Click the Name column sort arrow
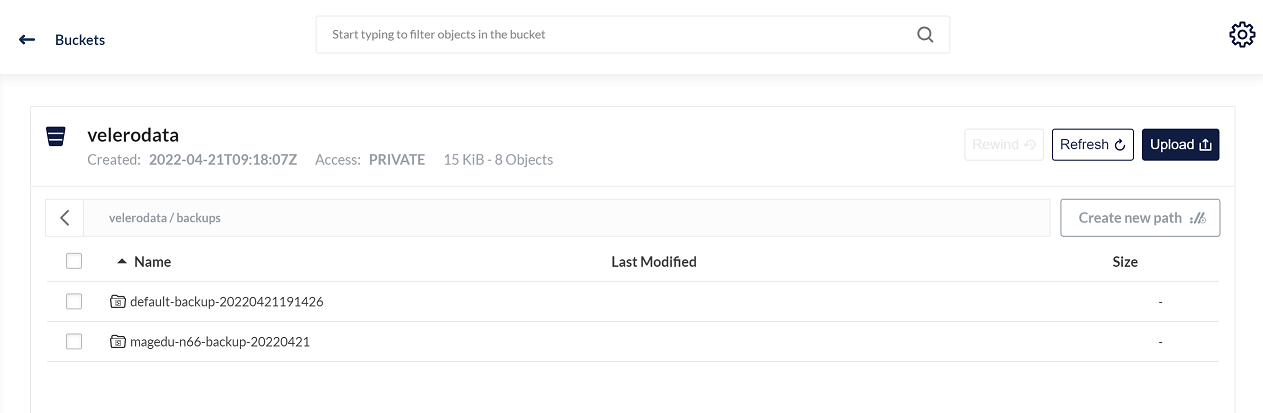 [122, 261]
